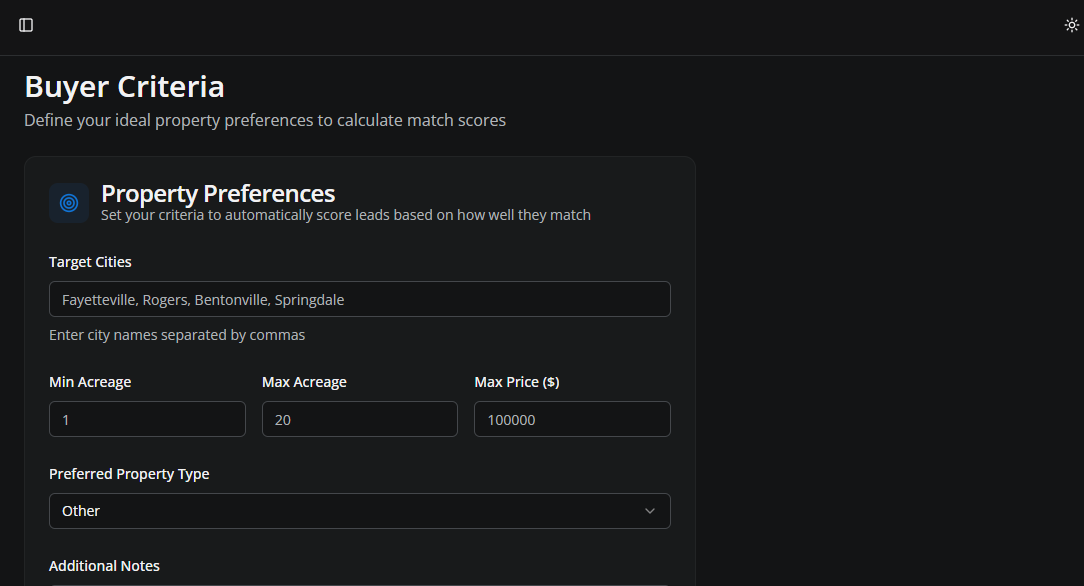Toggle the sidebar panel icon
The height and width of the screenshot is (586, 1084).
coord(26,25)
